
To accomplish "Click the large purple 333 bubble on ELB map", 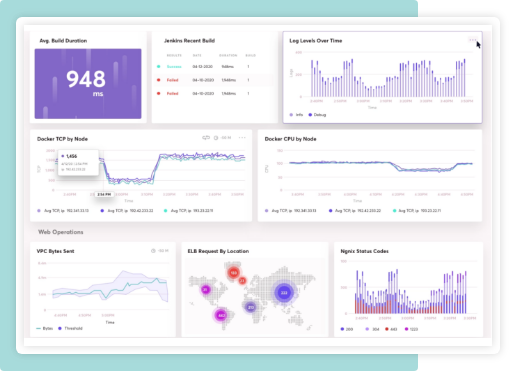I will click(284, 293).
